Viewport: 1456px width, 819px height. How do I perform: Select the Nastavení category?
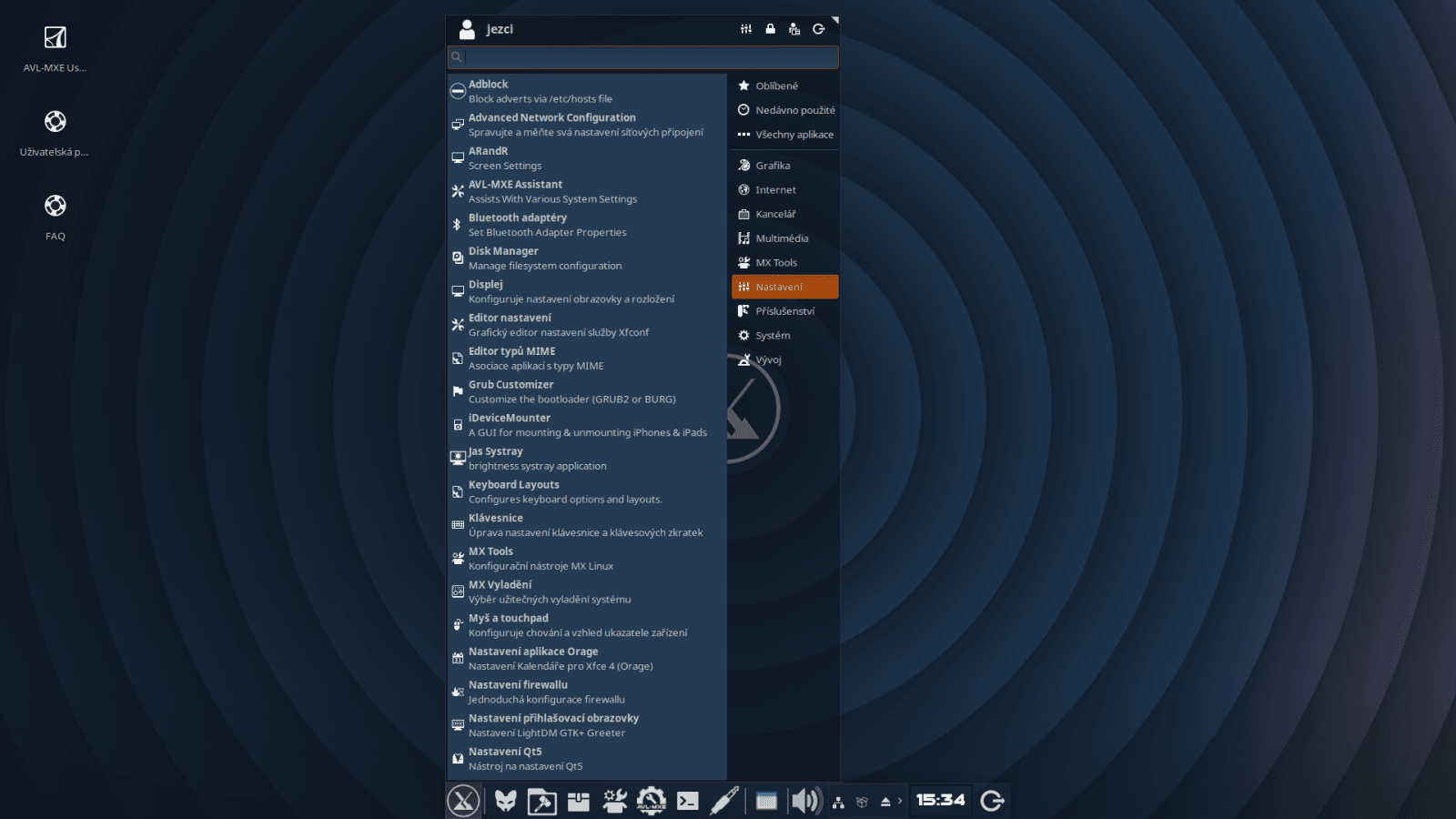(x=784, y=286)
